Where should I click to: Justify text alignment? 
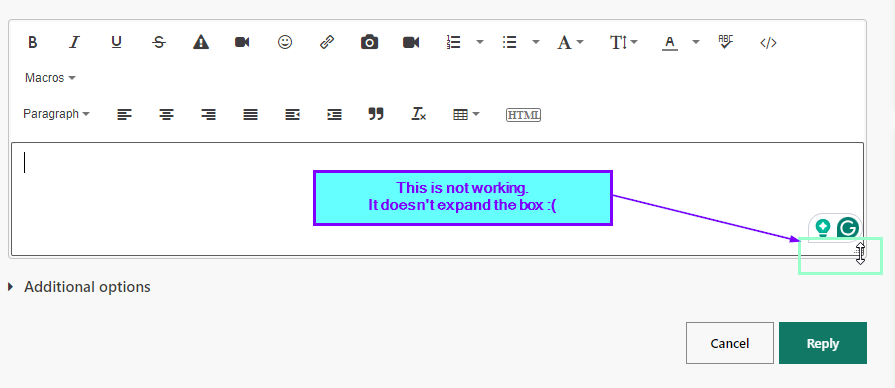250,115
